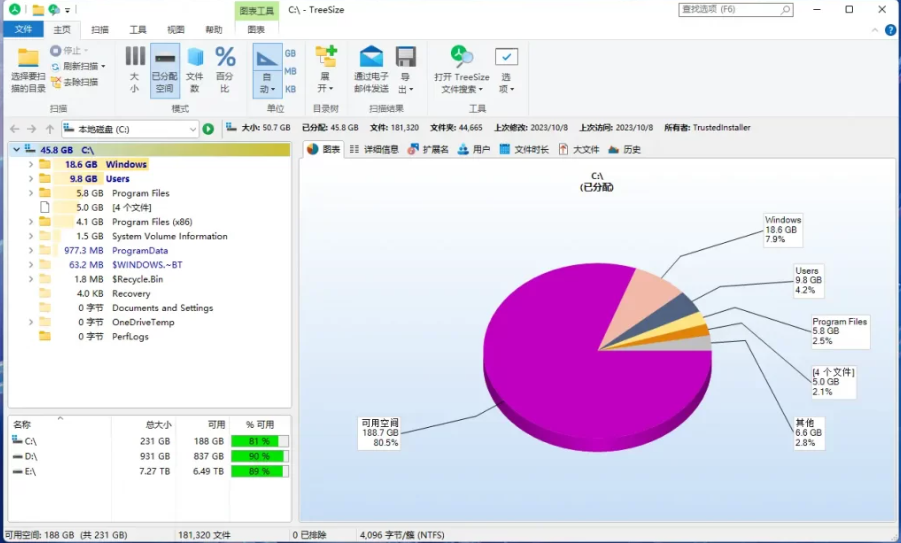Expand System Volume Information folder
This screenshot has height=543, width=901.
coord(30,236)
